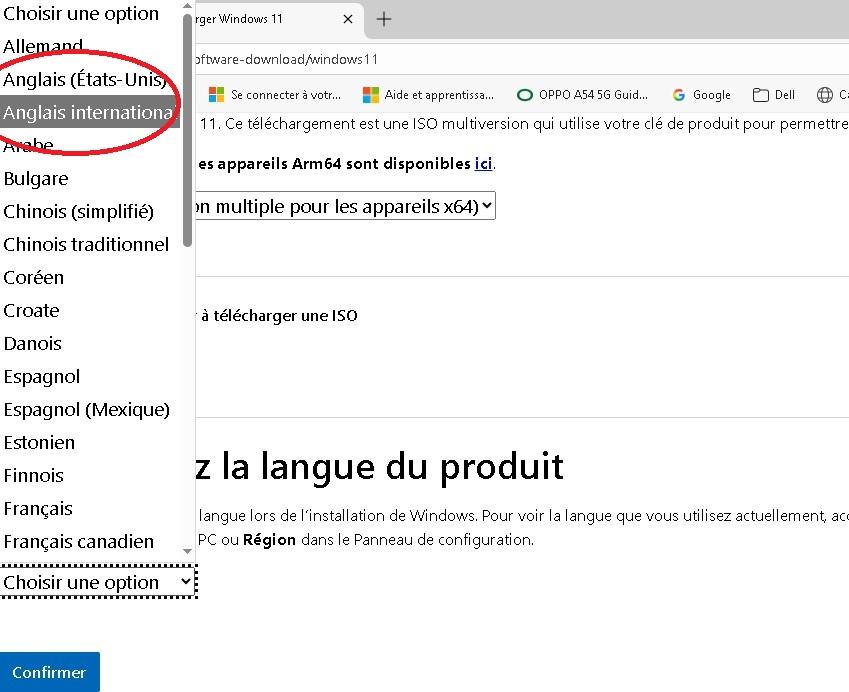Open the 'Choisir une option' language dropdown

97,583
